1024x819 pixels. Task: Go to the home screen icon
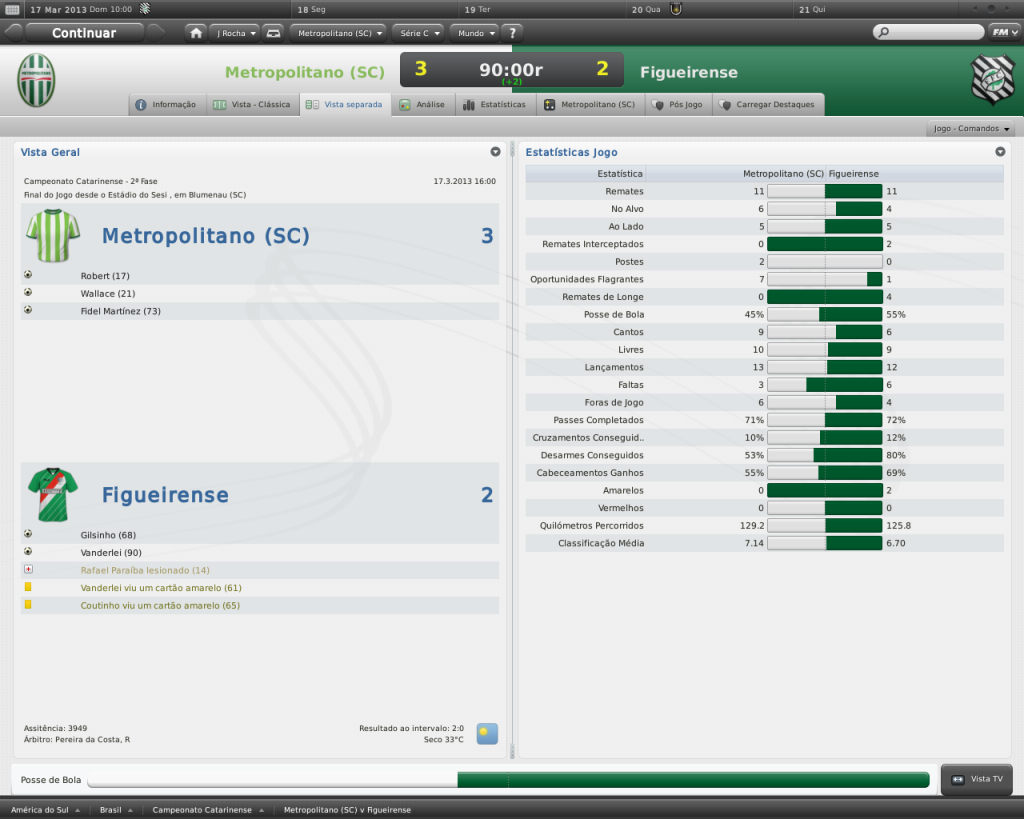point(196,32)
